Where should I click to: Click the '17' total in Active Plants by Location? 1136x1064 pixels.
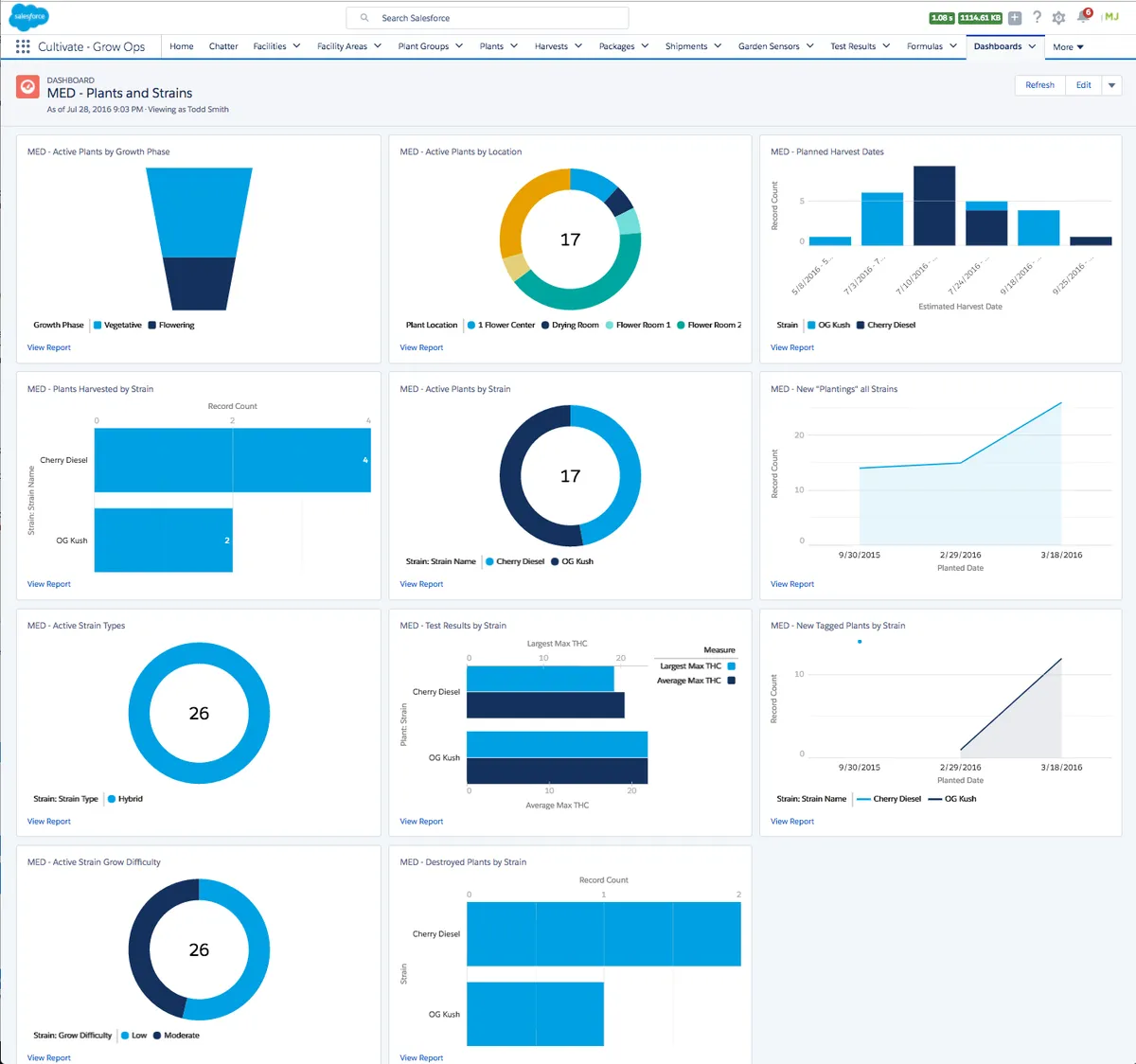tap(570, 239)
